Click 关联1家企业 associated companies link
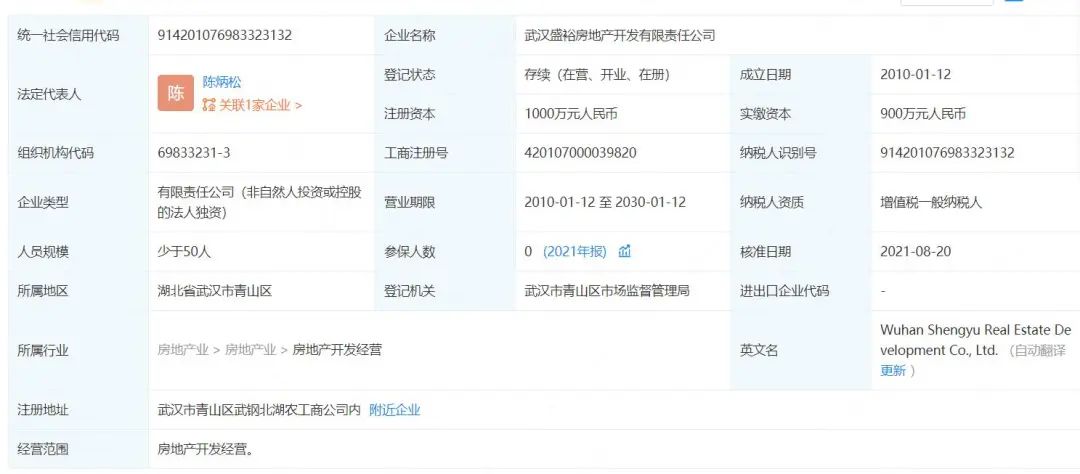Screen dimensions: 1080x474 pos(260,105)
